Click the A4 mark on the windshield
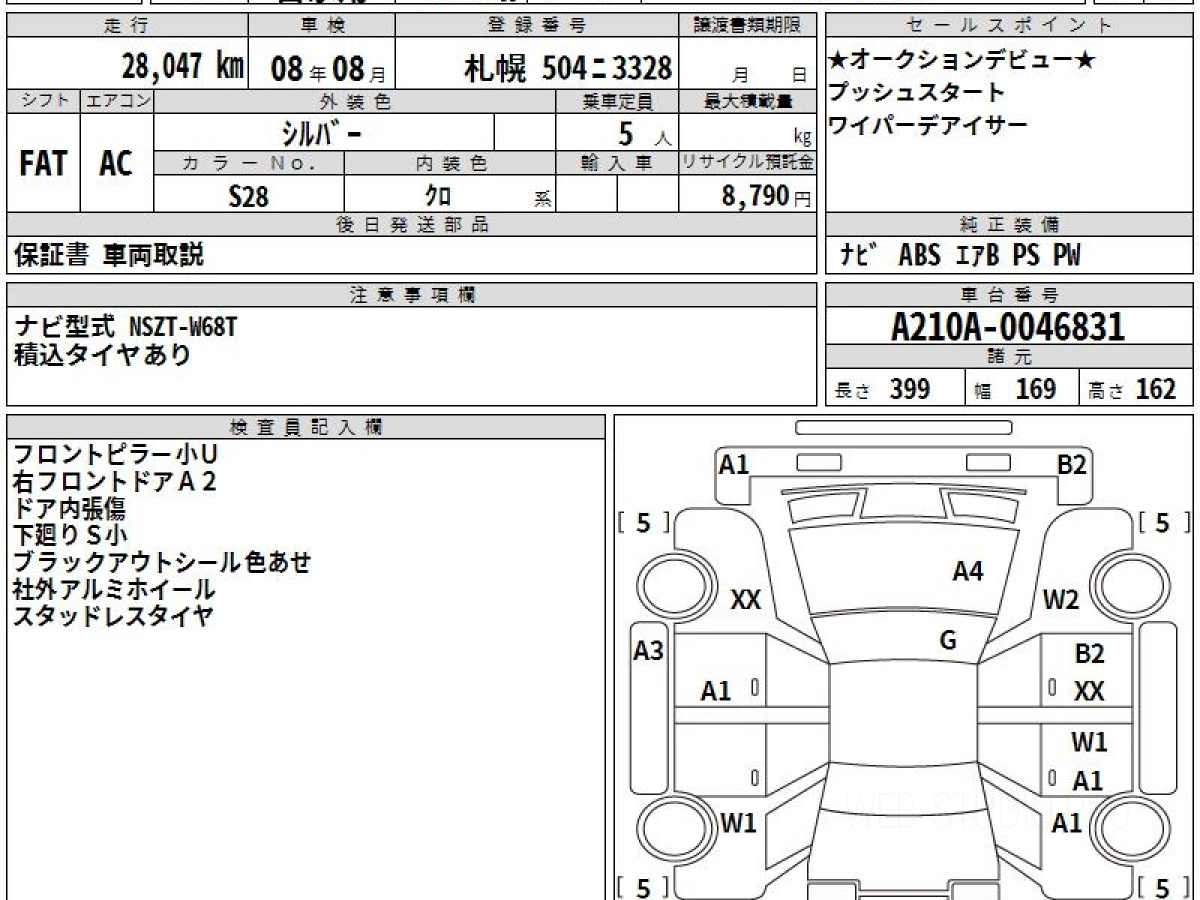The width and height of the screenshot is (1200, 900). 967,571
